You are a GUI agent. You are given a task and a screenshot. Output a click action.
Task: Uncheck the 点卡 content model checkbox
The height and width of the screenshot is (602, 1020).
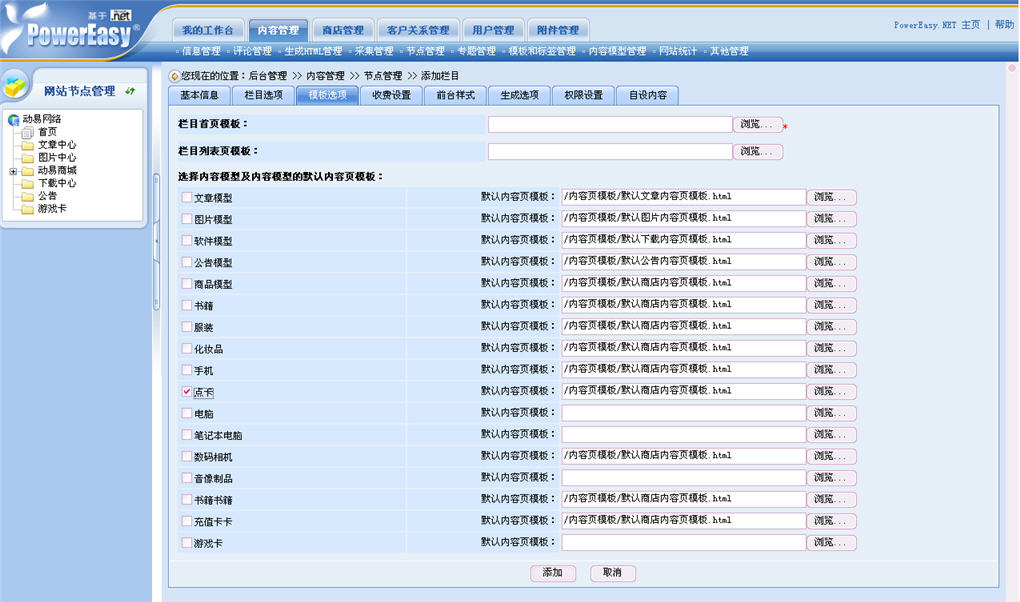[186, 391]
